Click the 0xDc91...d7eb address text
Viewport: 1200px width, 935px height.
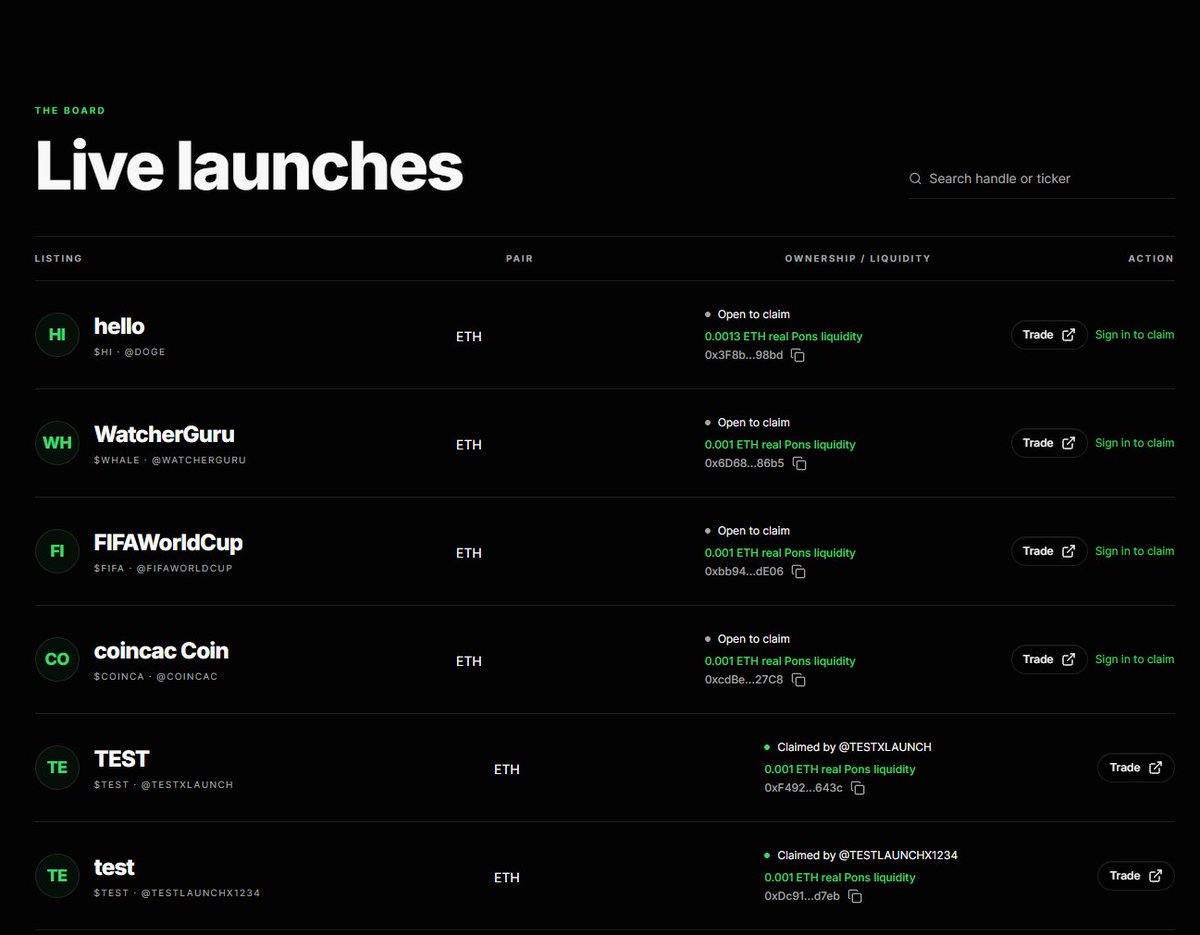[803, 896]
